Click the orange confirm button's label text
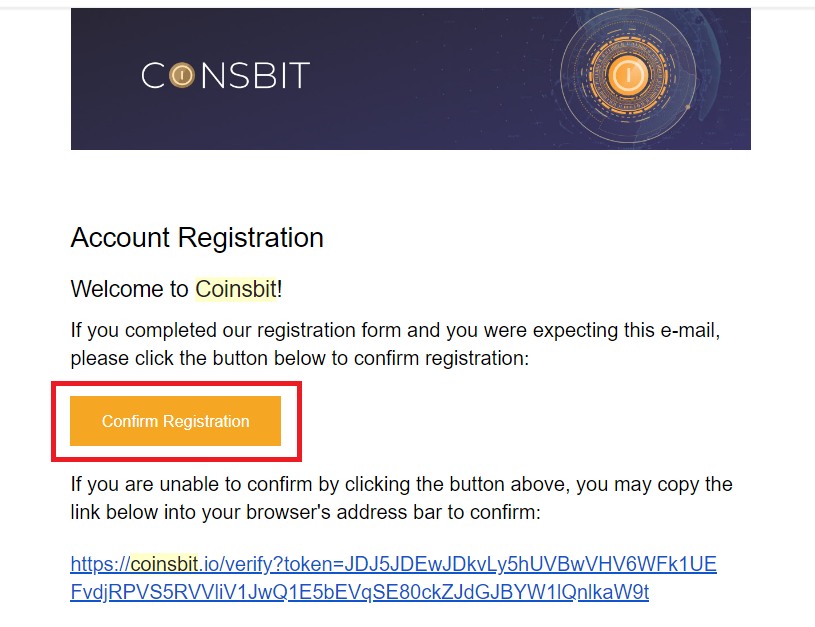815x627 pixels. pyautogui.click(x=175, y=421)
